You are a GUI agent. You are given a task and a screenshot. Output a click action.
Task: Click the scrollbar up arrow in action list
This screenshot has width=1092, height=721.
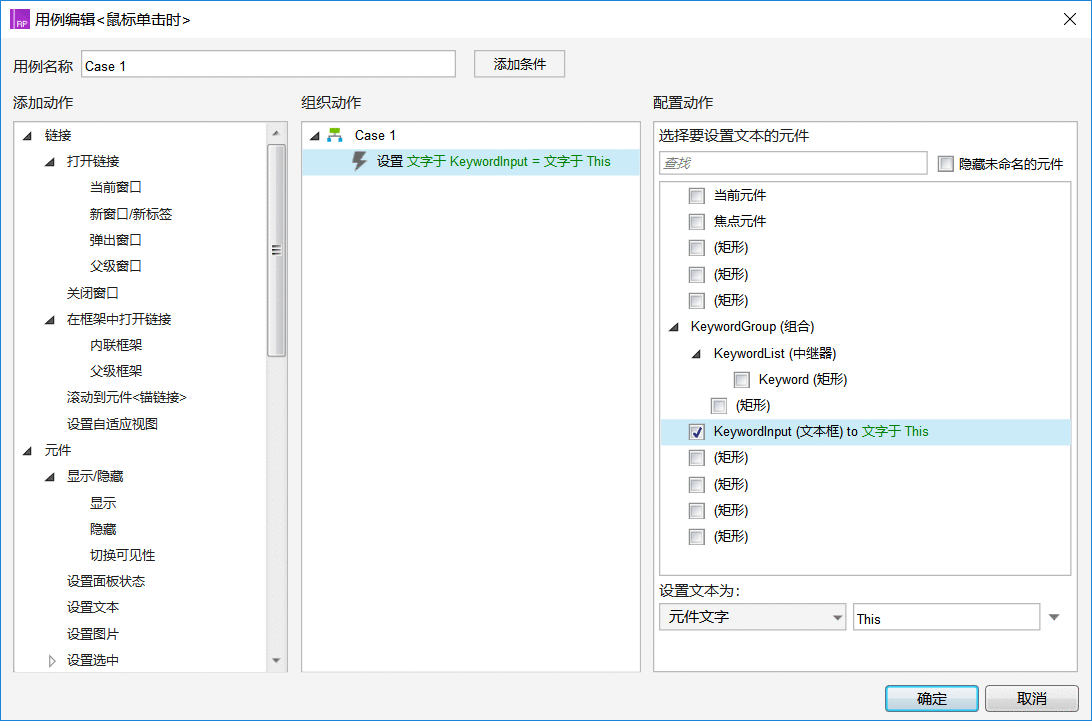coord(276,133)
